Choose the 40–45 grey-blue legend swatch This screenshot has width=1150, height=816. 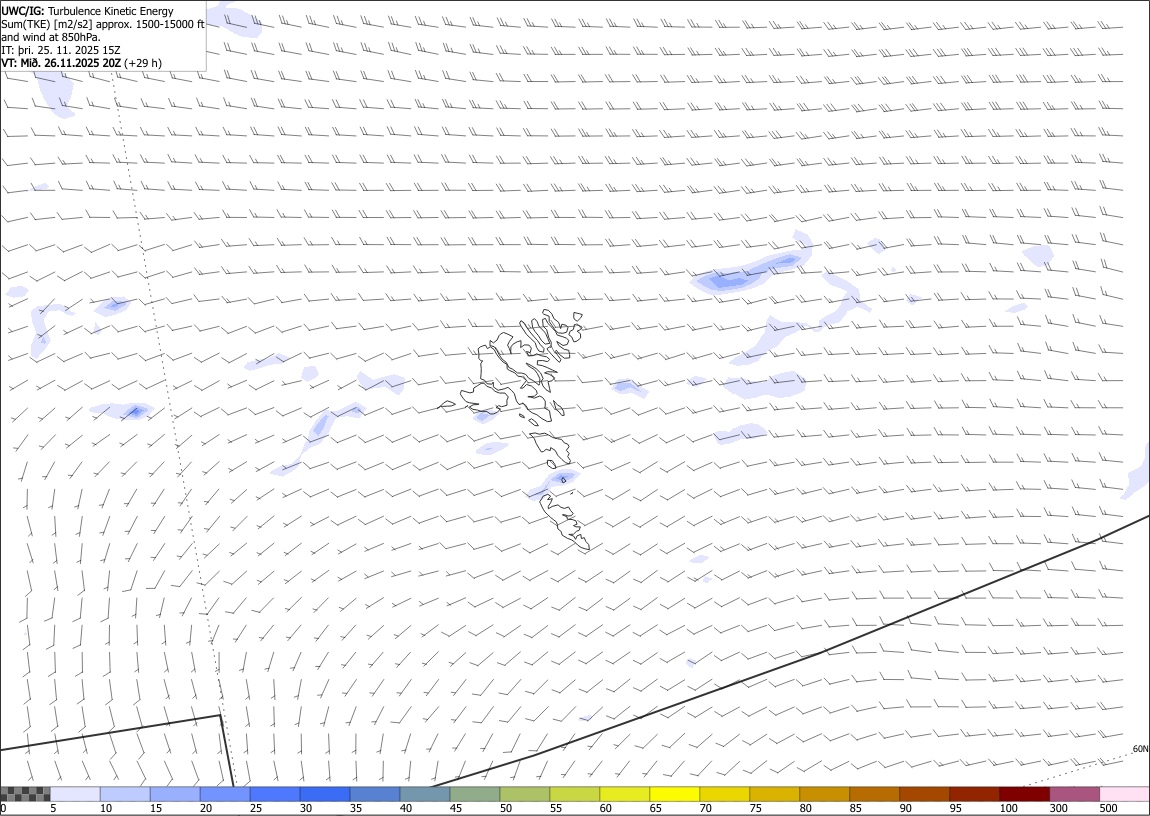(x=425, y=794)
